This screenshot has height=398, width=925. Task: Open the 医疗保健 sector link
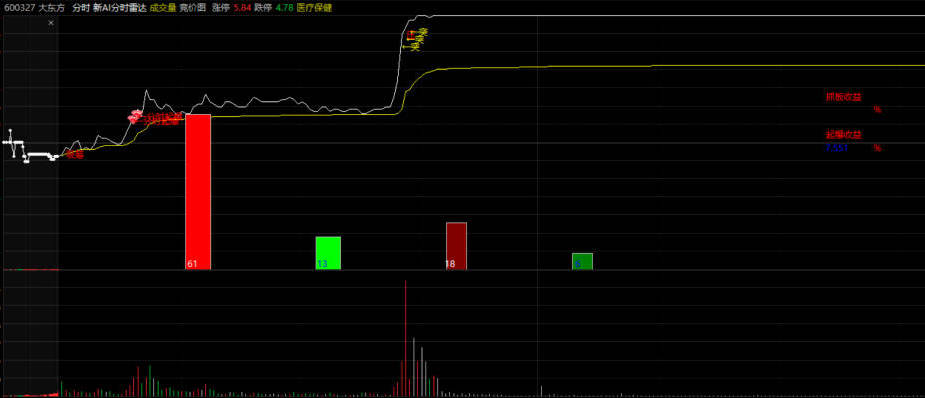pyautogui.click(x=314, y=8)
